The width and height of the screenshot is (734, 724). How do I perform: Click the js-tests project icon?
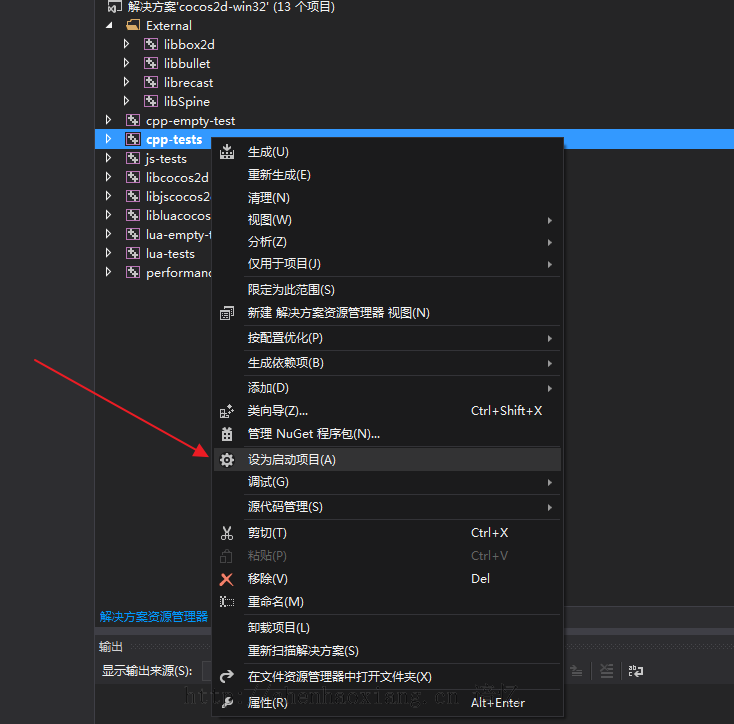pyautogui.click(x=133, y=158)
